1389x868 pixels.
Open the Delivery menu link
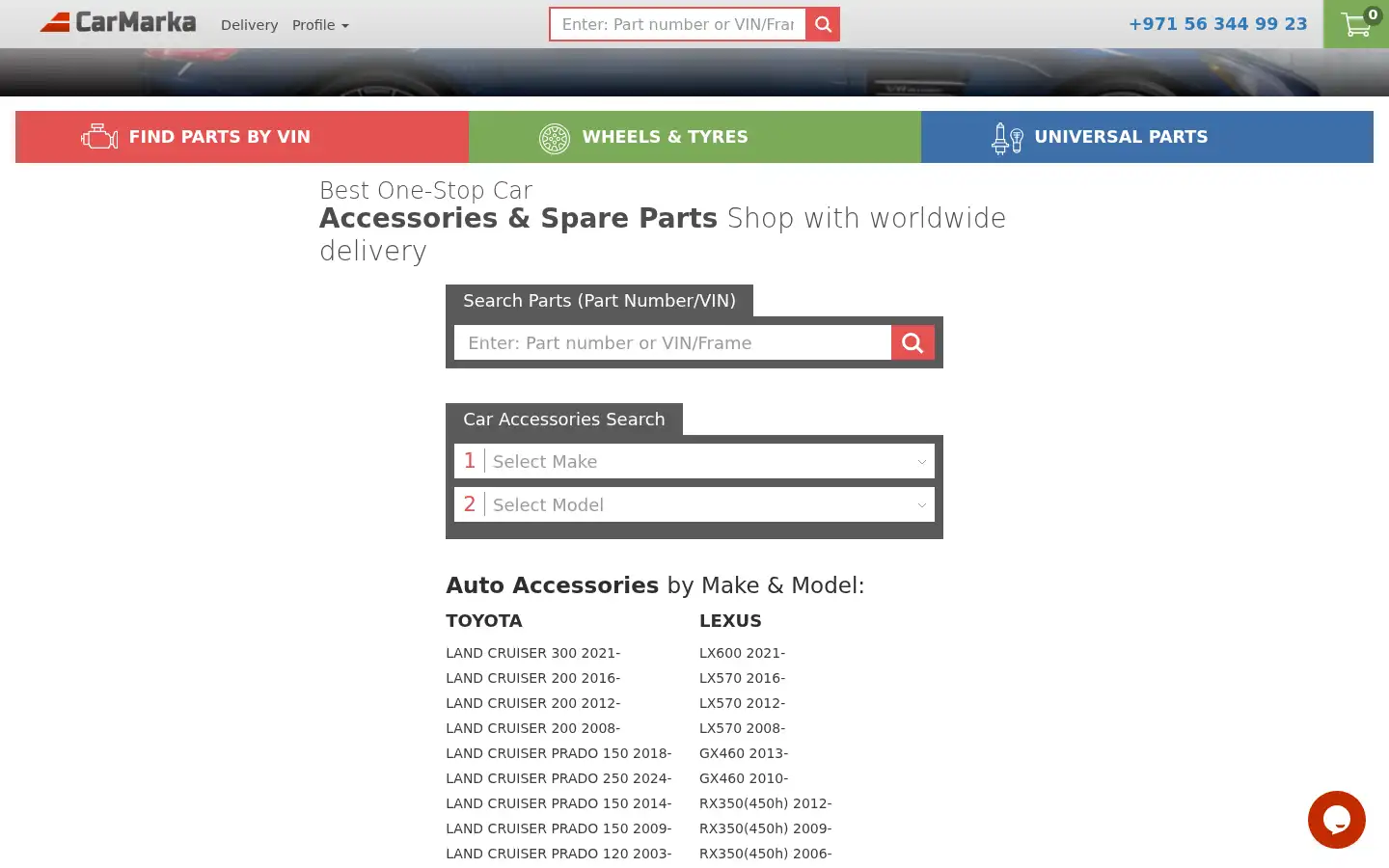(x=249, y=25)
